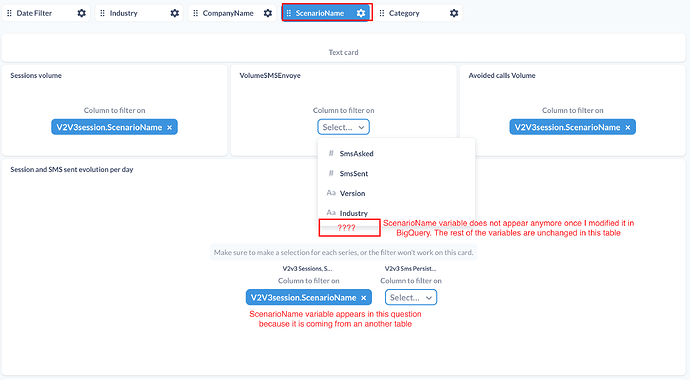Screen dimensions: 690x380
Task: Open the VolumeSMSEnvoye column Select dropdown
Action: point(344,127)
